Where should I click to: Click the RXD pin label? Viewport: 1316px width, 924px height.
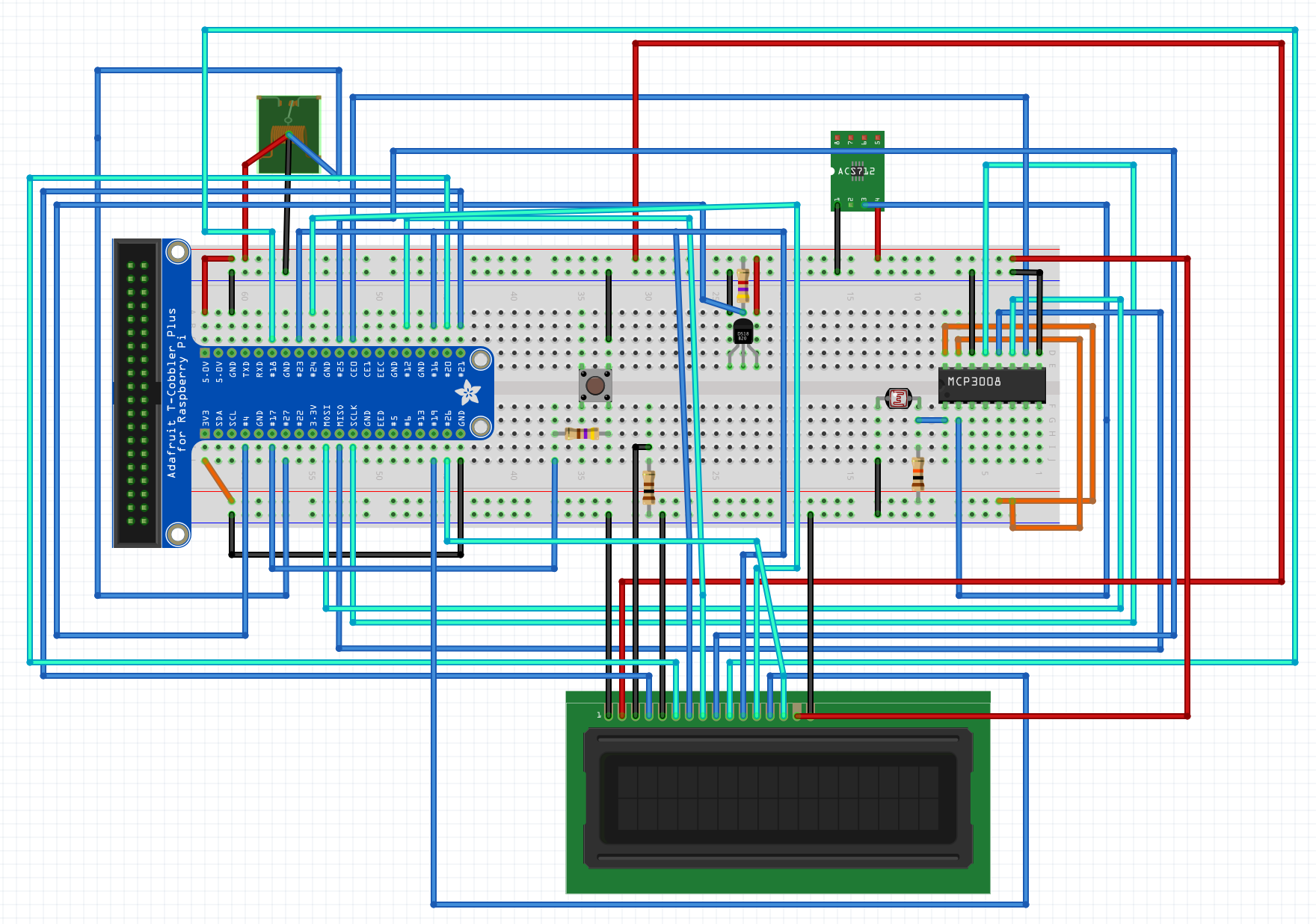(x=259, y=368)
